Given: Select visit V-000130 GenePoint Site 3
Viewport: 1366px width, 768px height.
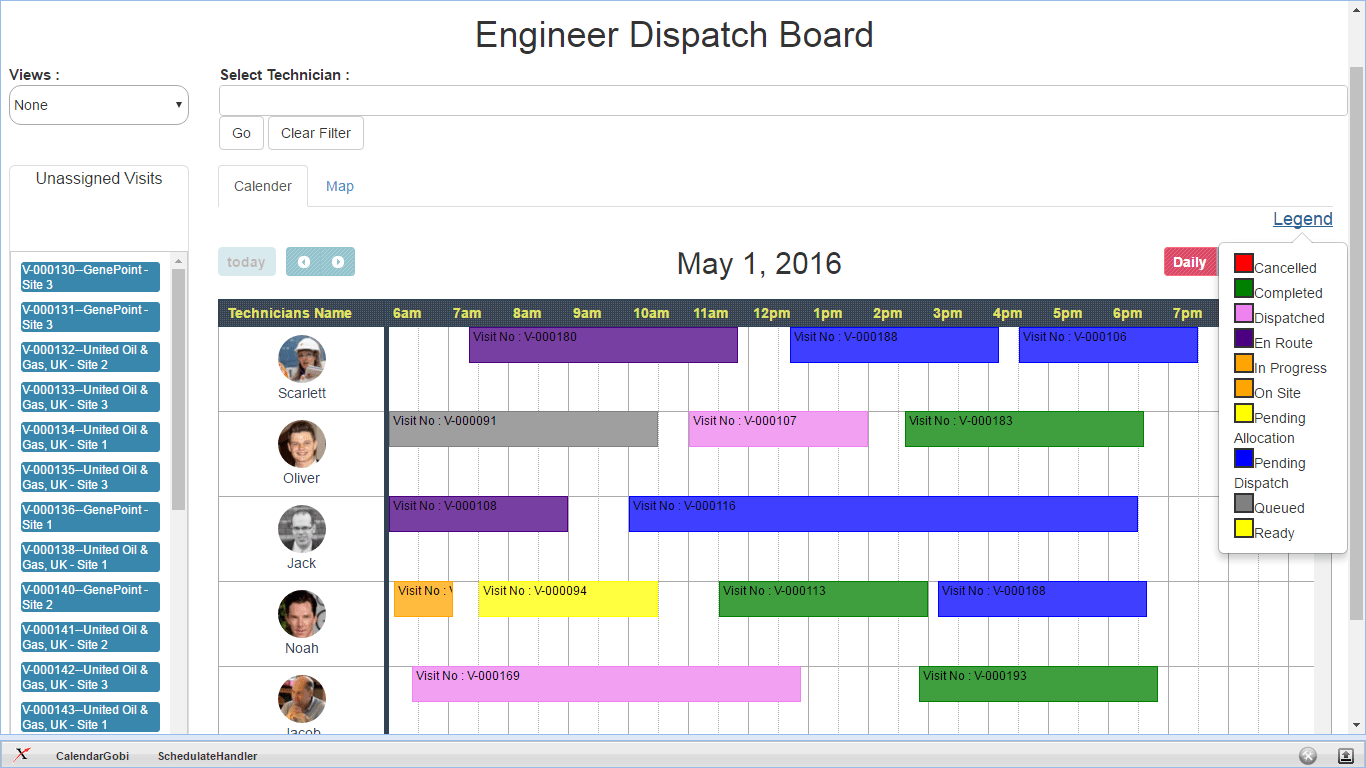Looking at the screenshot, I should 89,275.
